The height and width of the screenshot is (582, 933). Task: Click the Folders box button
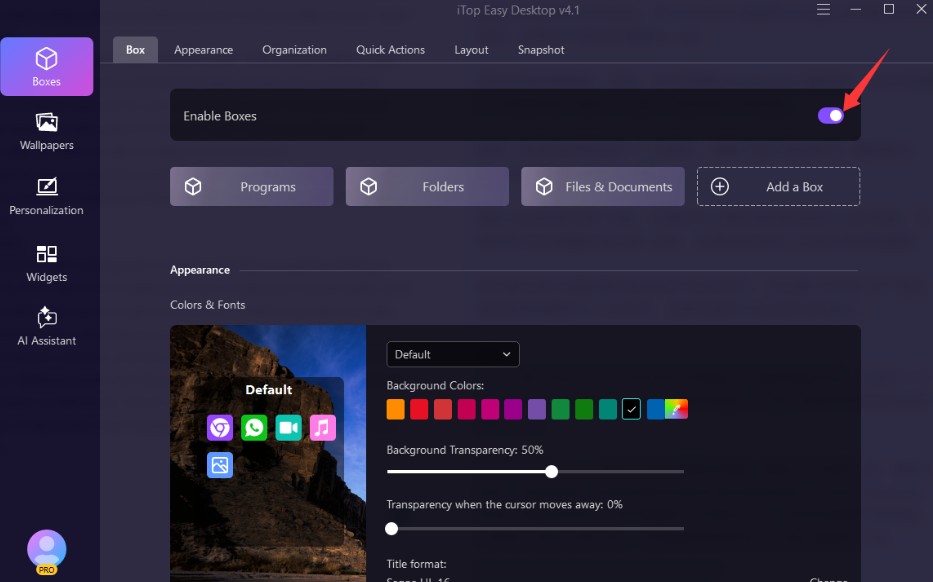click(x=427, y=187)
